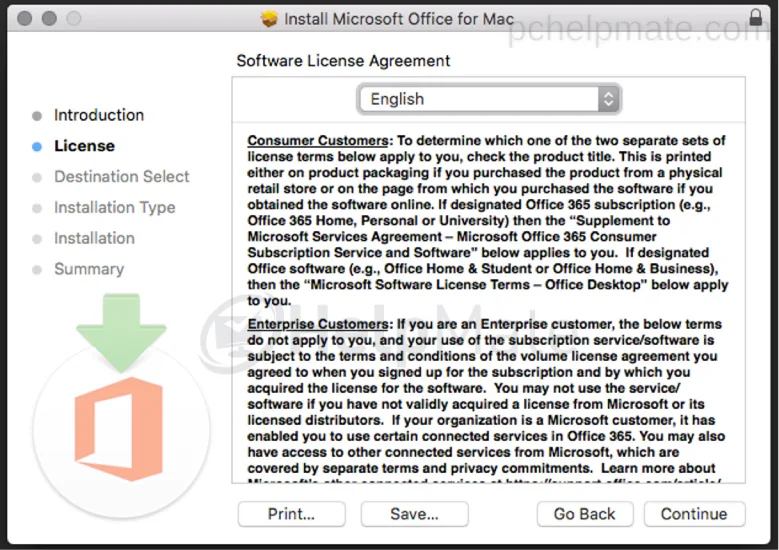
Task: Click inside the license agreement text area
Action: (488, 303)
